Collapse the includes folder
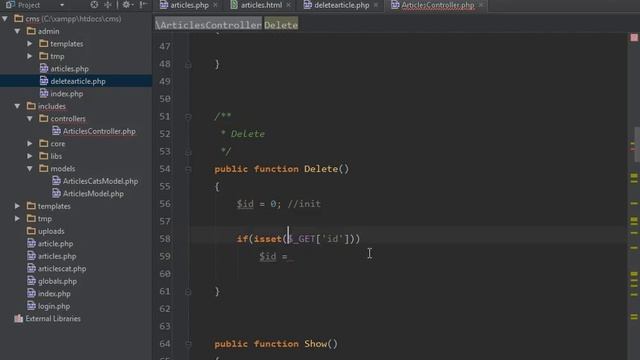Image resolution: width=640 pixels, height=360 pixels. [17, 106]
